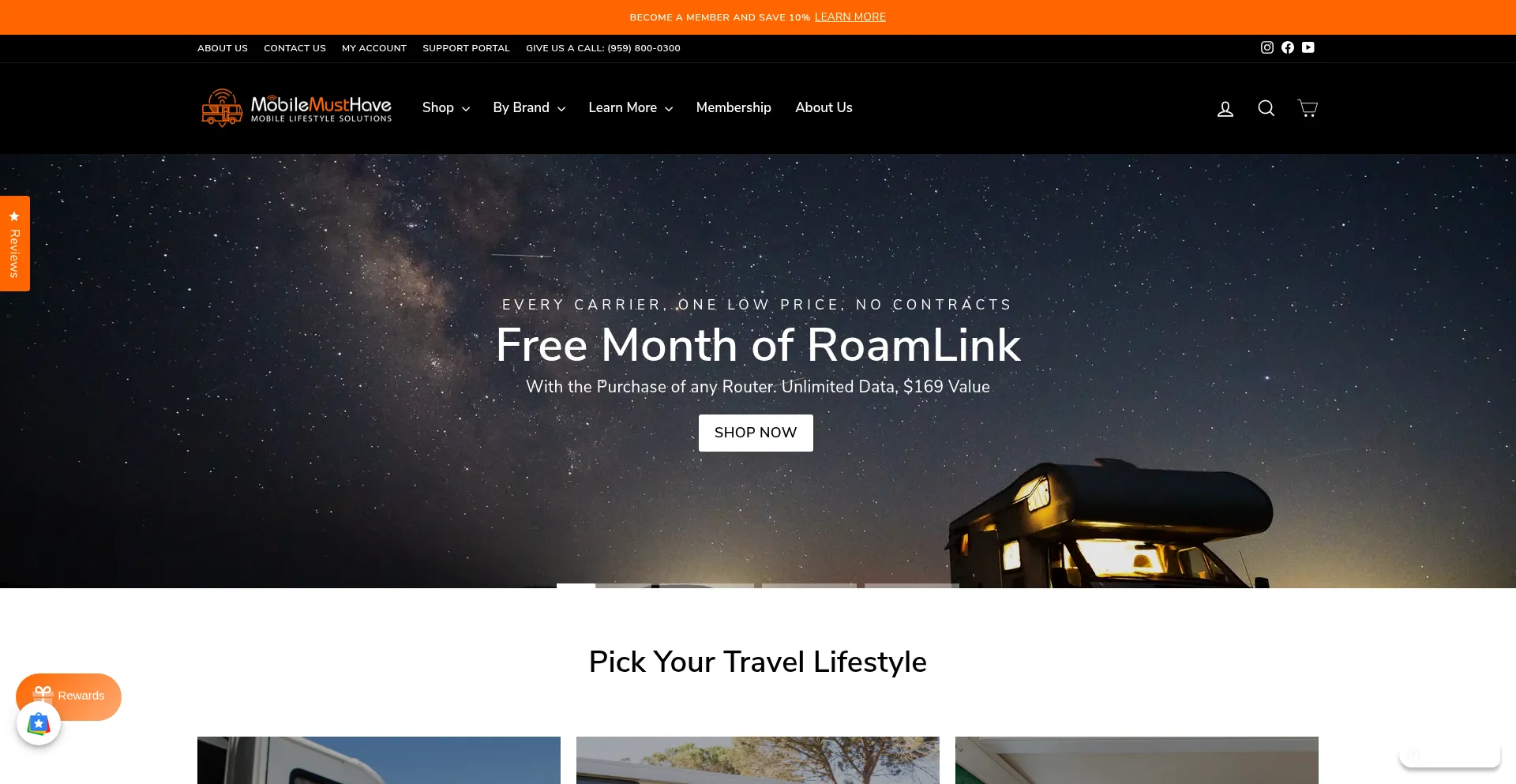The width and height of the screenshot is (1516, 784).
Task: Expand the Shop dropdown menu
Action: click(446, 107)
